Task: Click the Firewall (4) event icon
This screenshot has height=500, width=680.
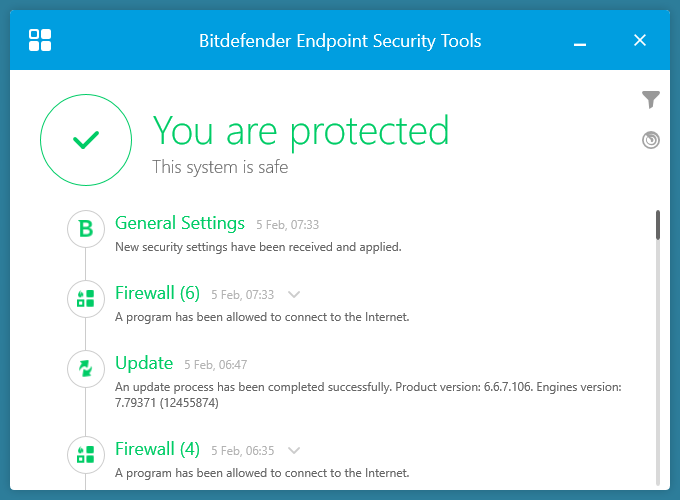Action: point(86,454)
